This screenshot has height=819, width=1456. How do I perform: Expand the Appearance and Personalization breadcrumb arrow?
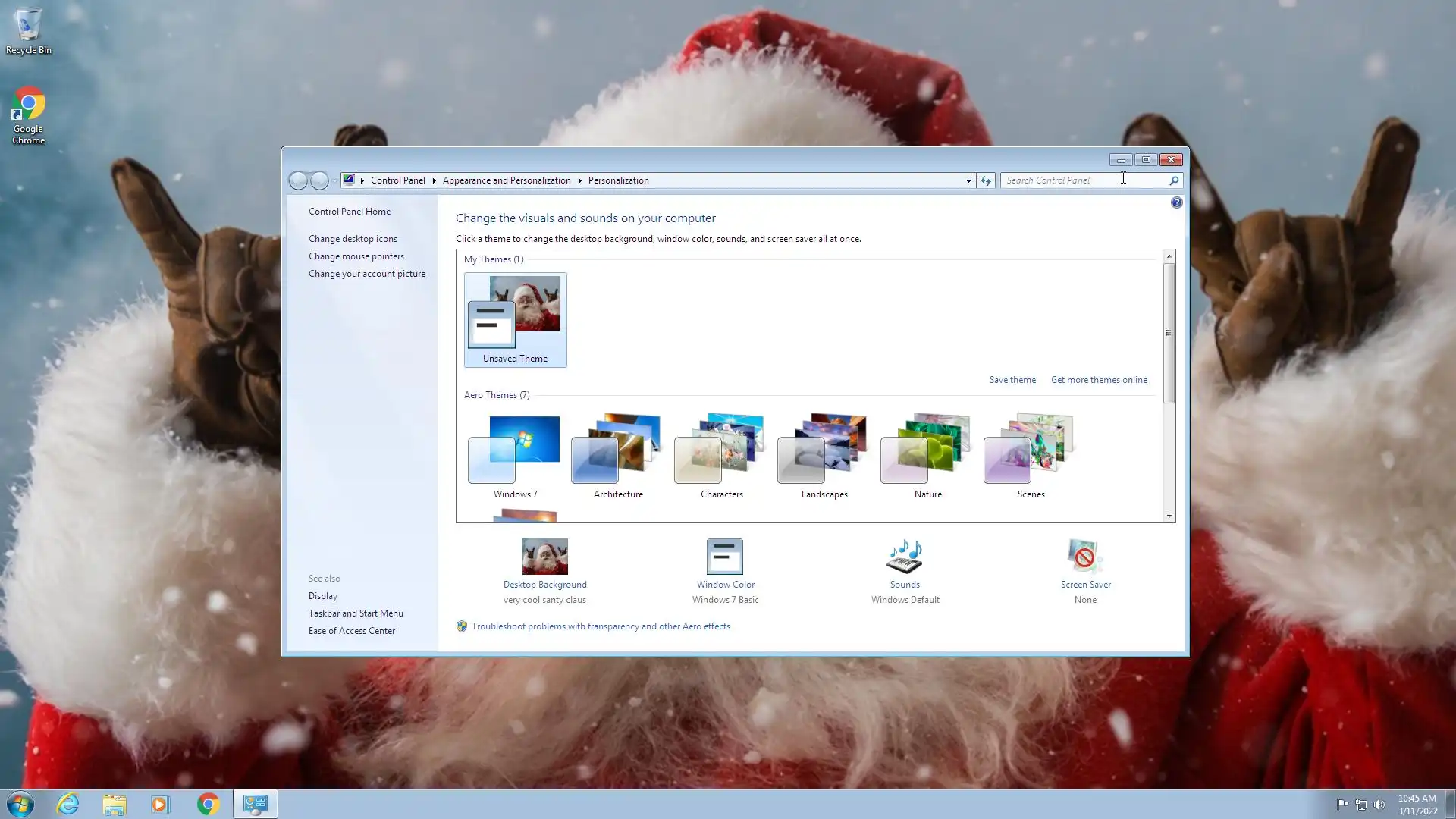click(x=579, y=180)
